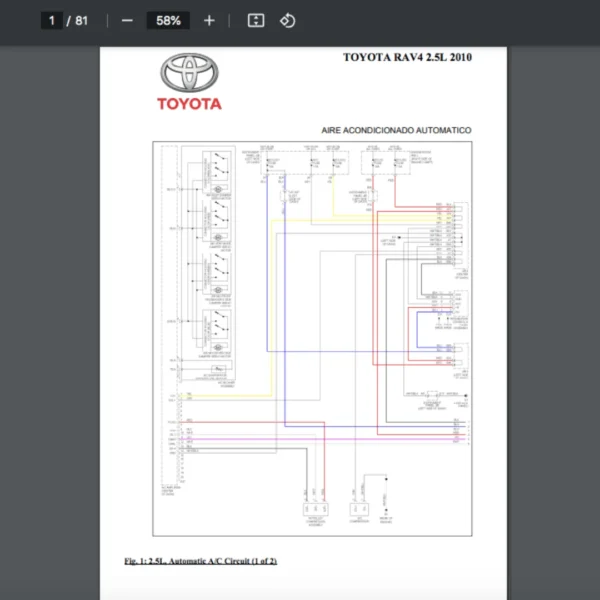Click the A/C amplifier label at the diagram's bottom left
The height and width of the screenshot is (600, 600).
point(172,492)
